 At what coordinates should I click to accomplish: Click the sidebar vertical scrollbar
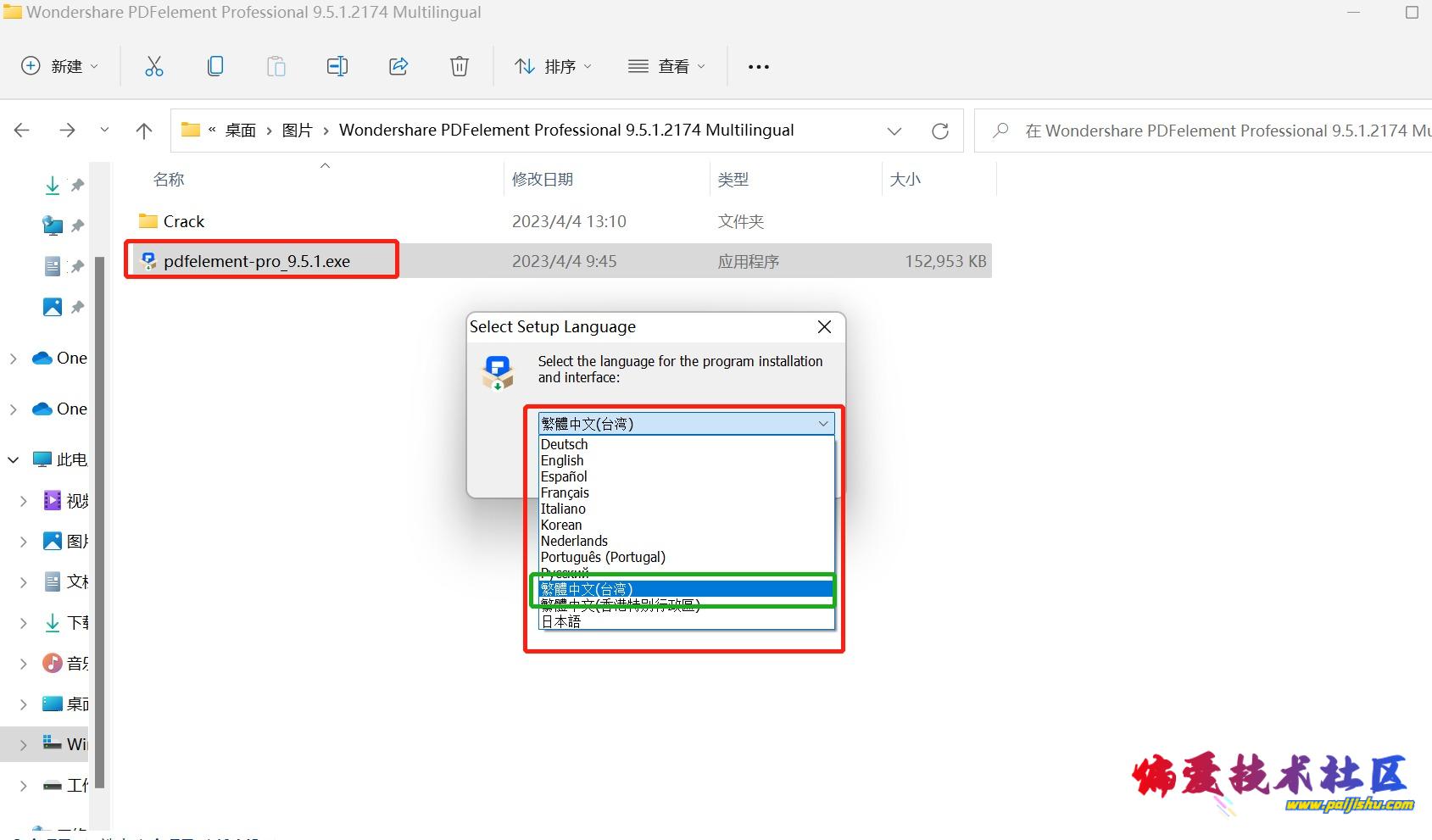(100, 521)
